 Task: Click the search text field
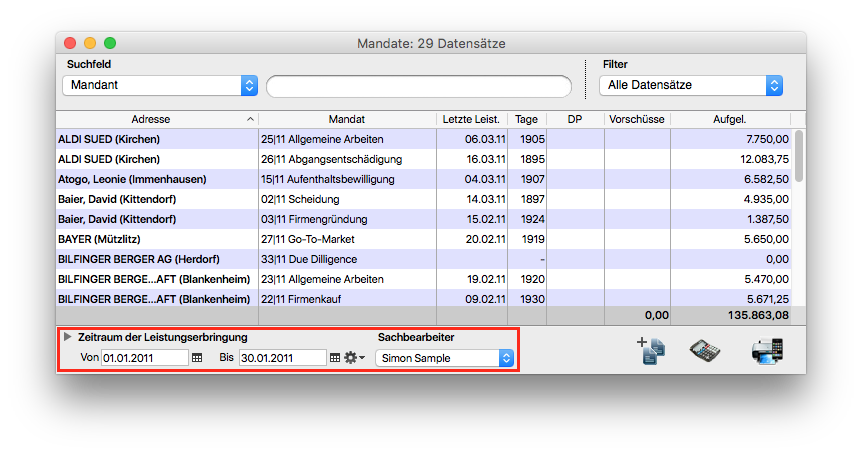(x=419, y=86)
